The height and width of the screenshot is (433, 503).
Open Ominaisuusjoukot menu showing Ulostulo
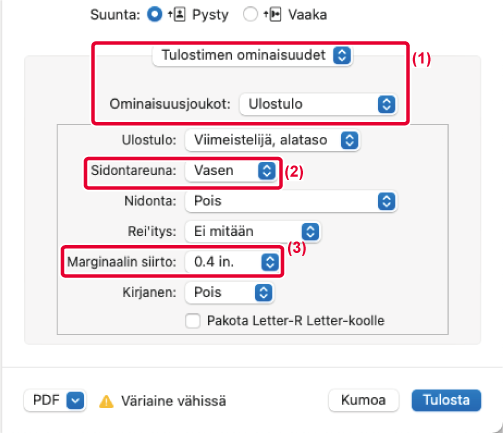(318, 104)
